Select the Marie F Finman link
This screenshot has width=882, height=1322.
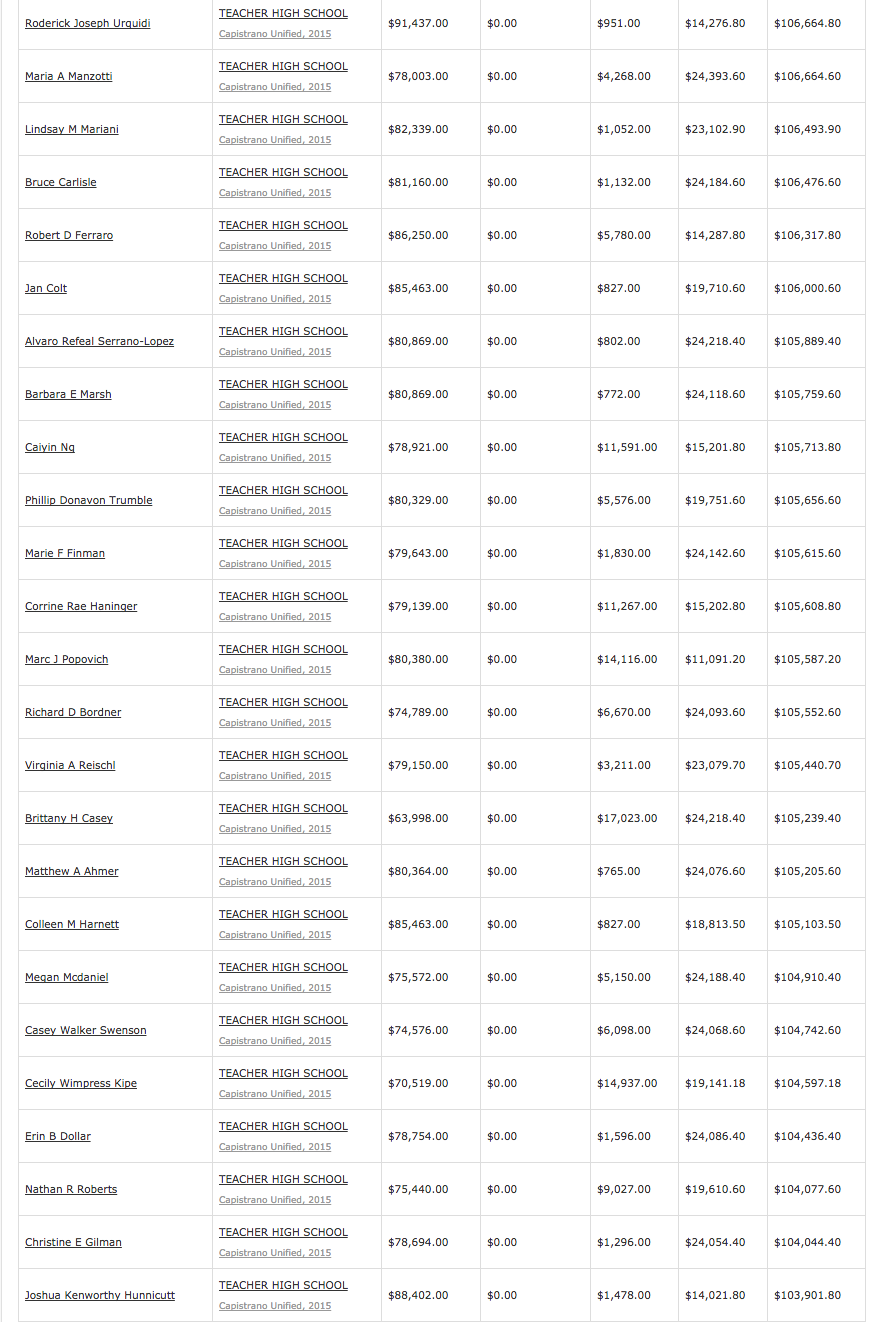tap(65, 553)
